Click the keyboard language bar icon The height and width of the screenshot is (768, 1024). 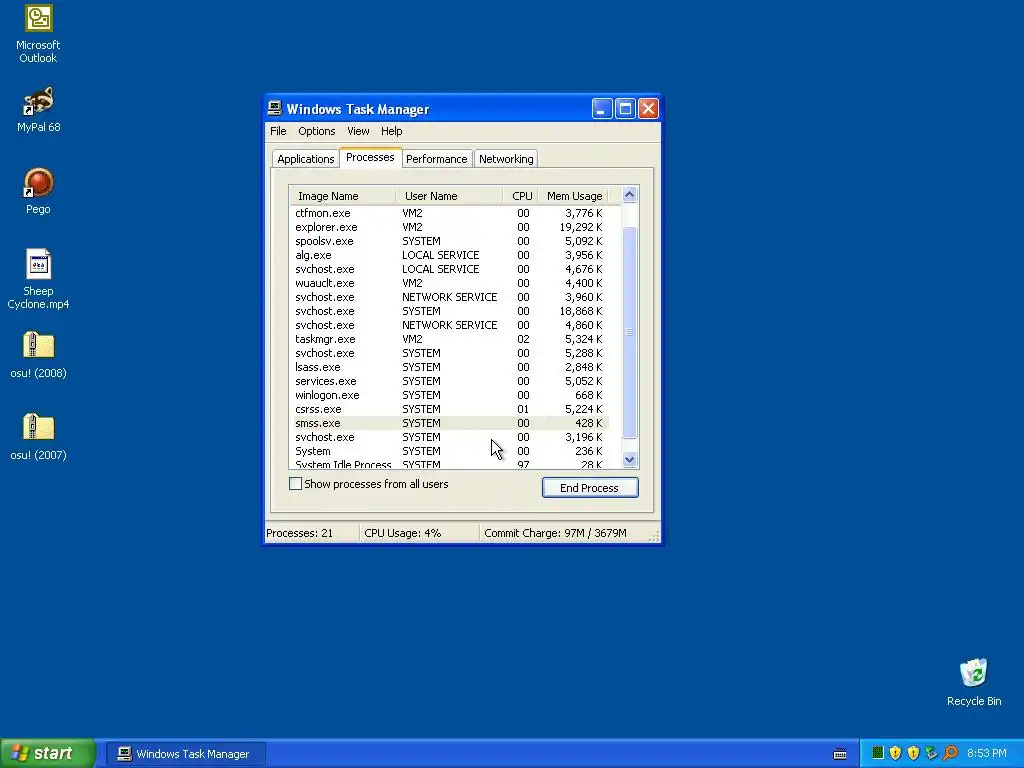[840, 754]
